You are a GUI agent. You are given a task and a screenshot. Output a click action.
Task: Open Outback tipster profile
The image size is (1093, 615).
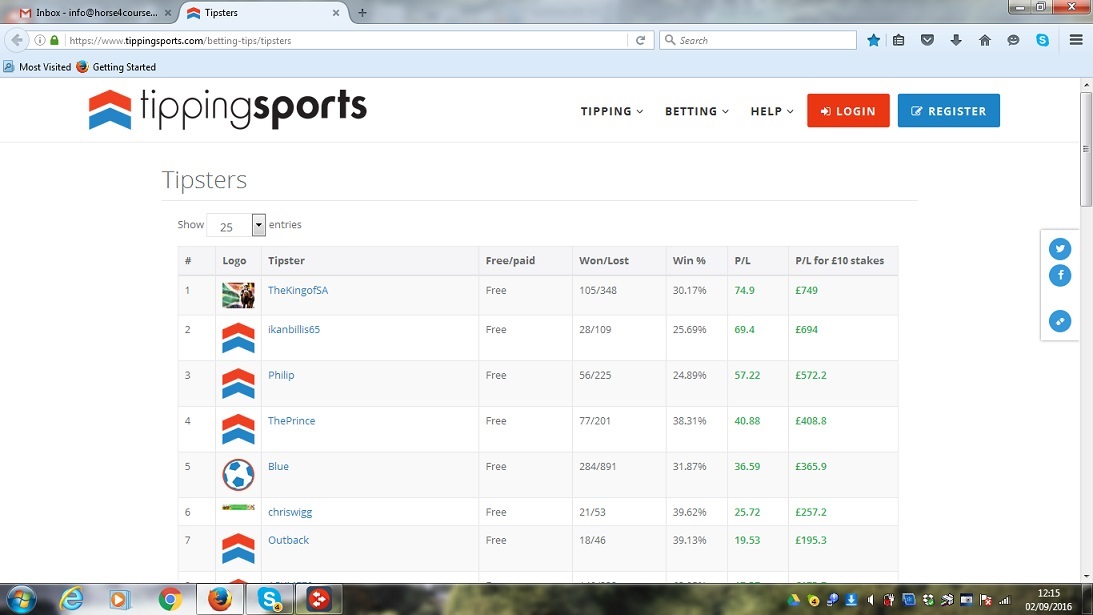click(x=288, y=540)
